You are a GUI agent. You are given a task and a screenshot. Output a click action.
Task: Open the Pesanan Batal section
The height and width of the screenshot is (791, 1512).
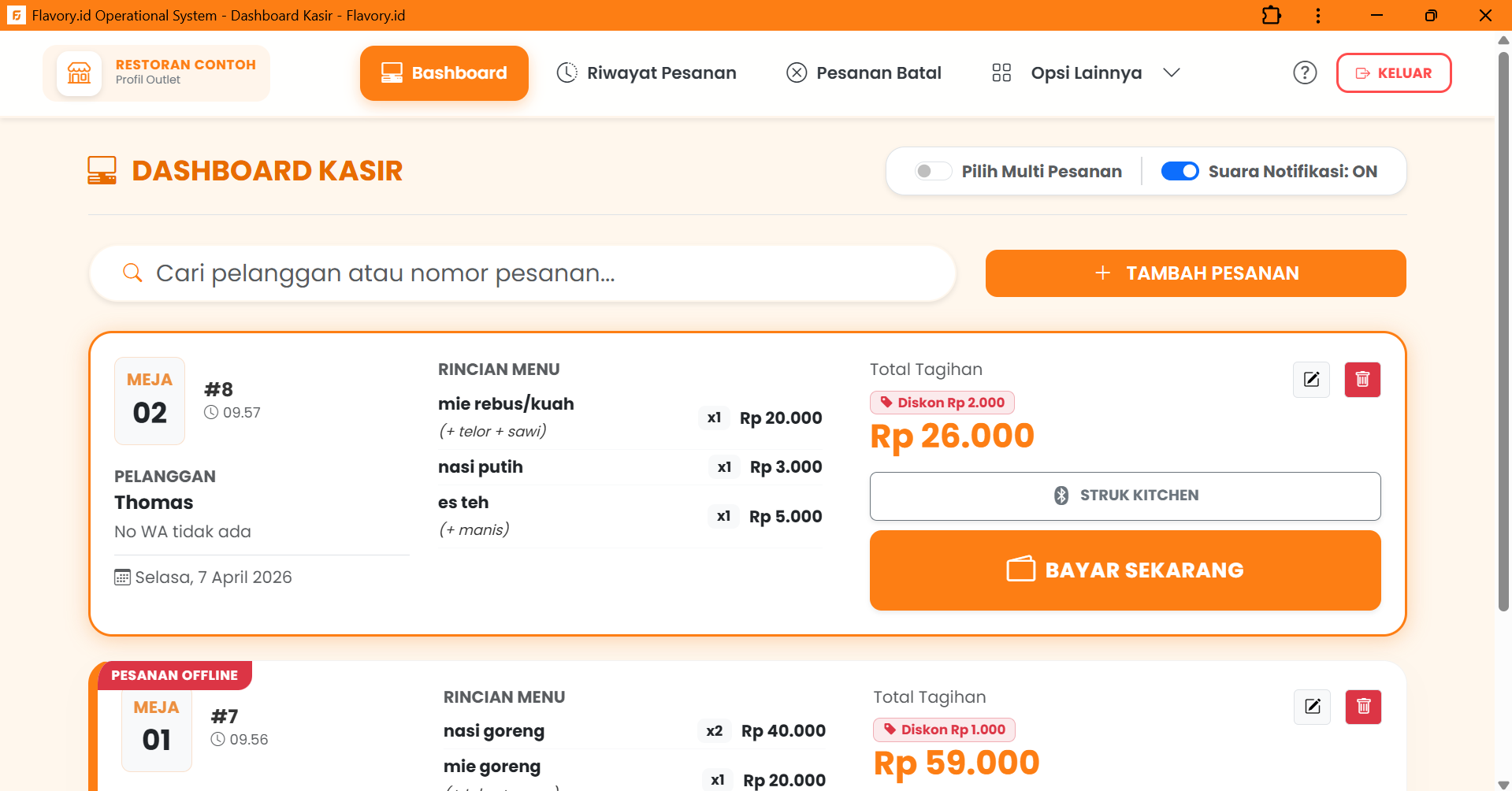[864, 72]
